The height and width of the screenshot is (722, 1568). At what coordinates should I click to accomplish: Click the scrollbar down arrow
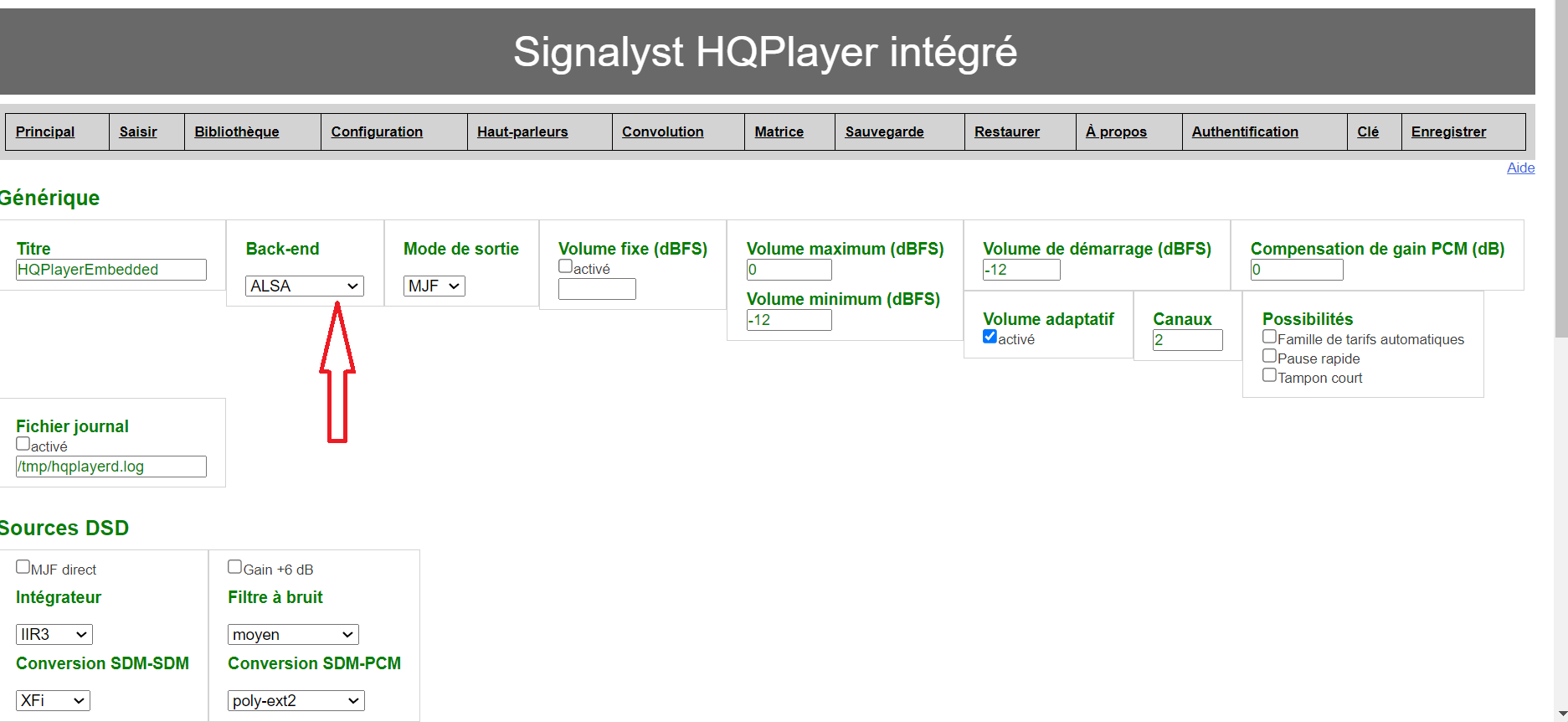coord(1560,714)
